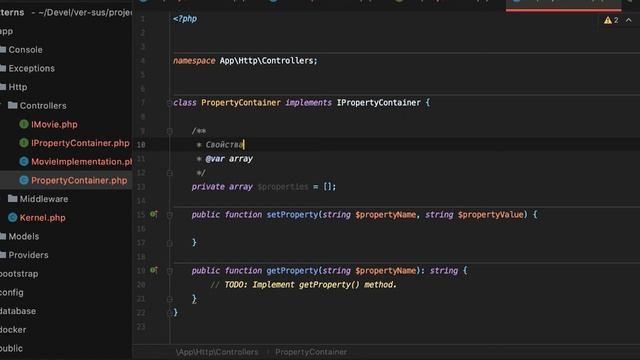Screen dimensions: 640x360
Task: Click the PropertyContainer.php class file icon
Action: (24, 180)
